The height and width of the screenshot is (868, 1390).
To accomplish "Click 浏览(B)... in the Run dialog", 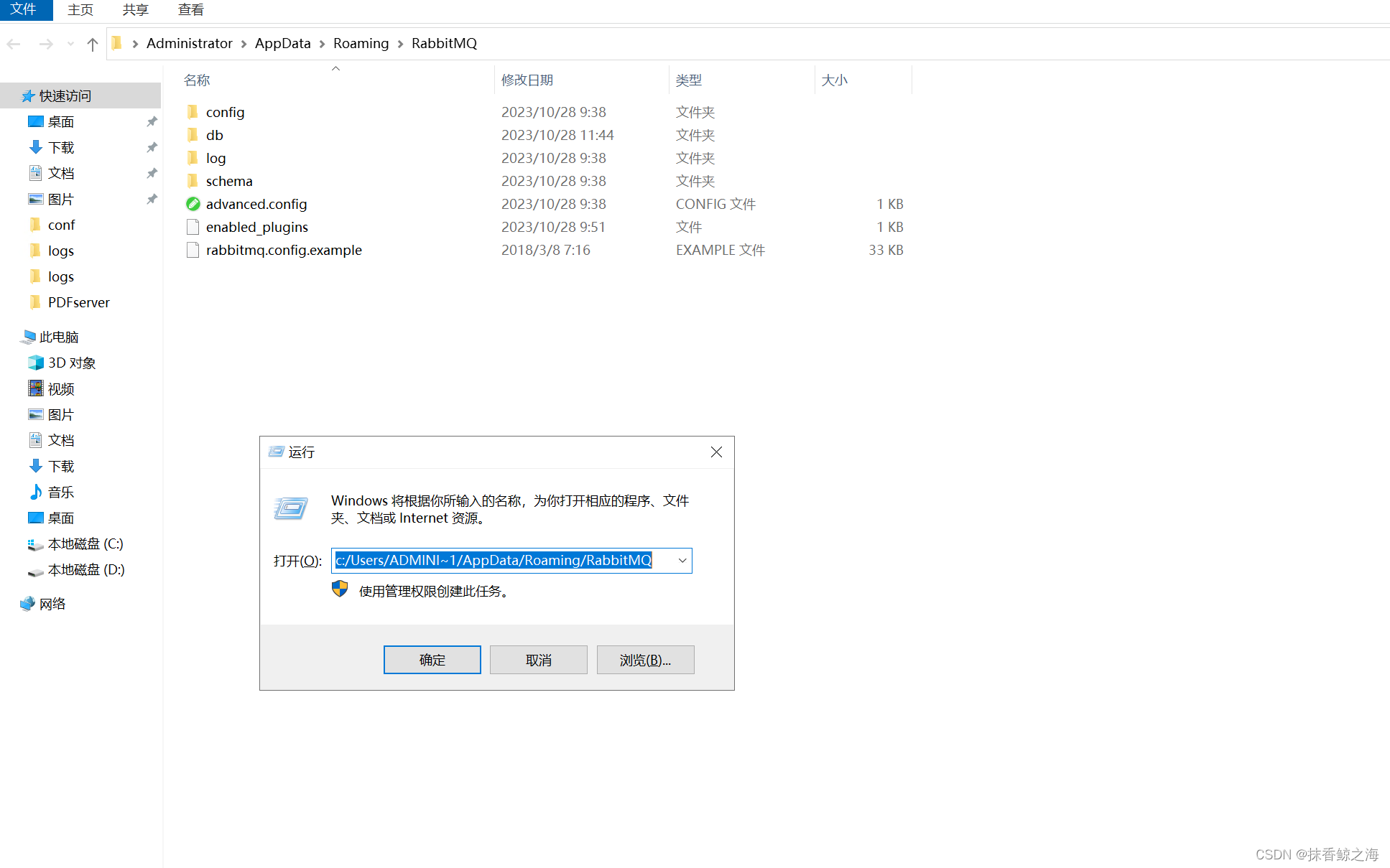I will point(645,660).
